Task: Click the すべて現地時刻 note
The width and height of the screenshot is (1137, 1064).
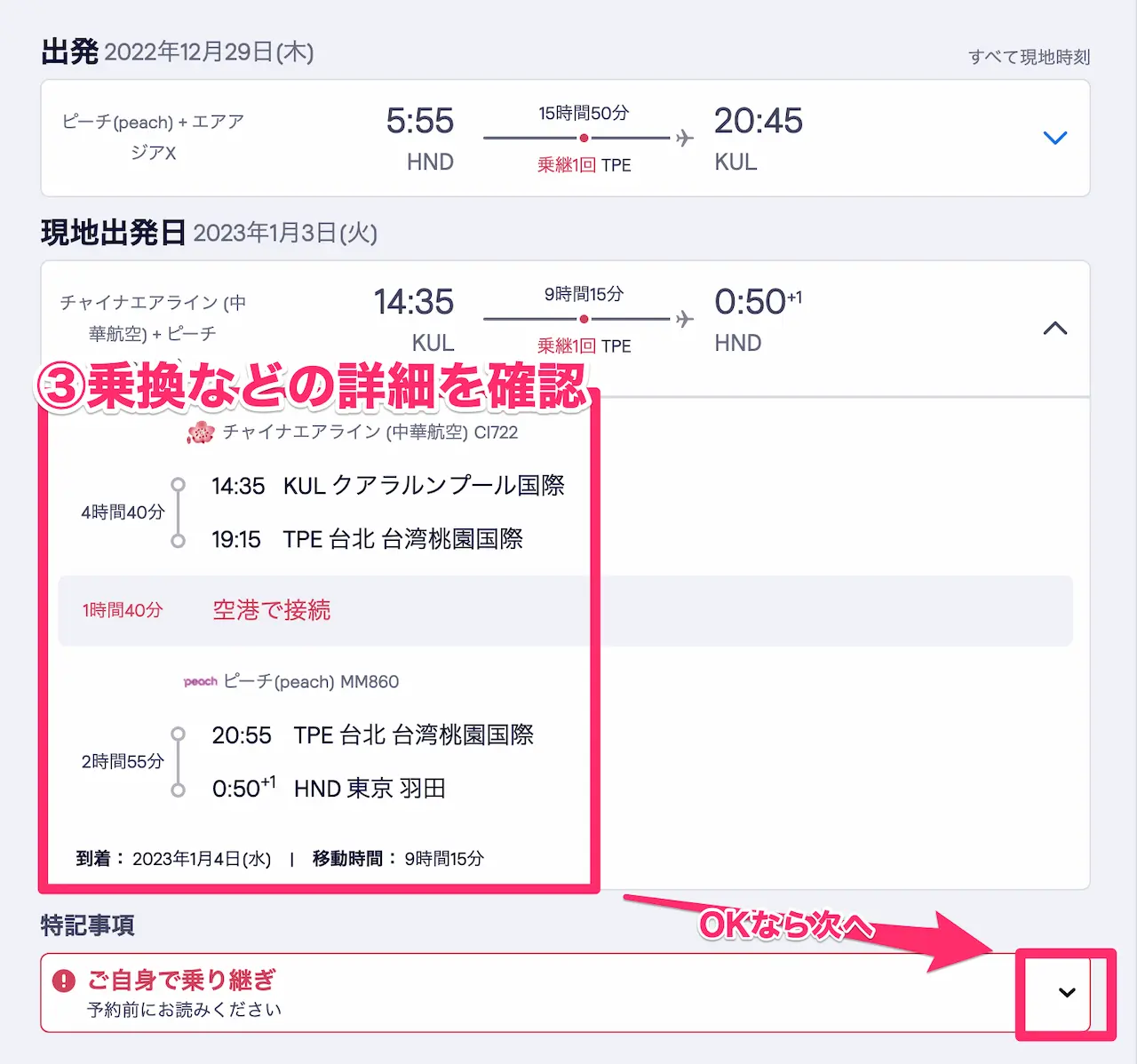Action: coord(1029,57)
